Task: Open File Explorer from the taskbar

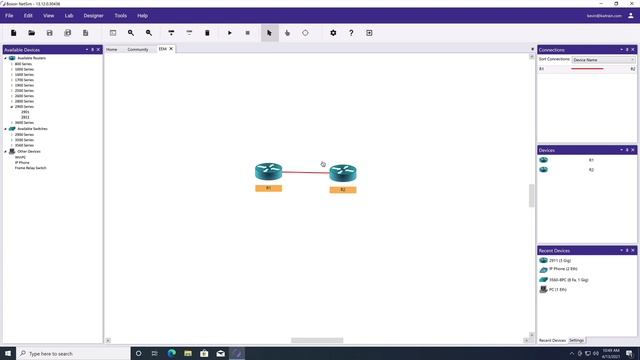Action: [x=188, y=353]
